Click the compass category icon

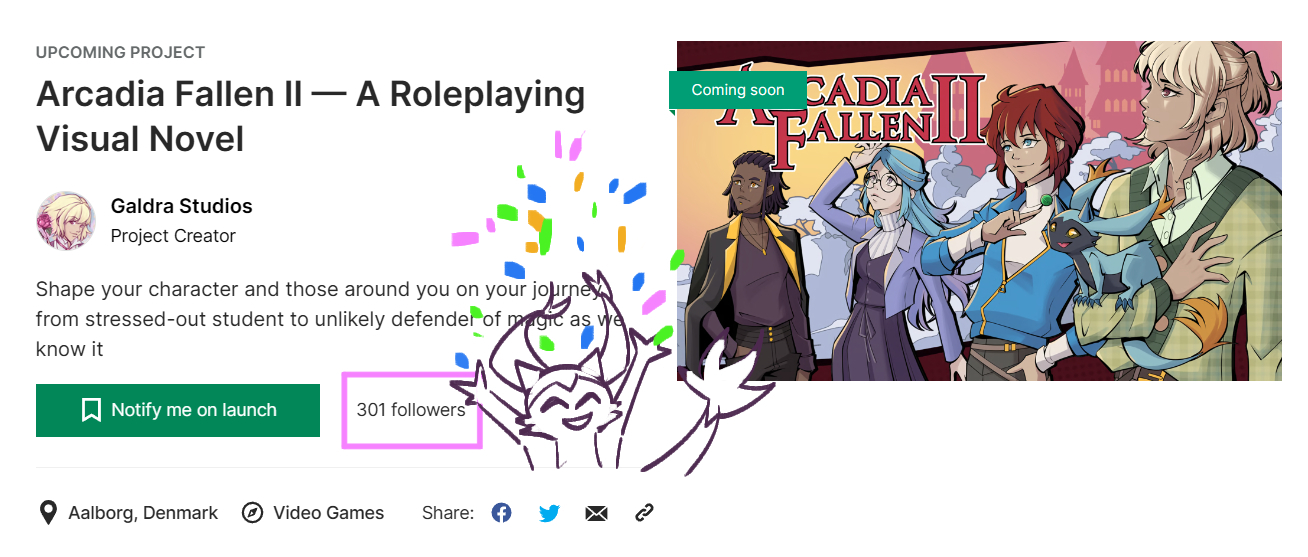pos(253,513)
